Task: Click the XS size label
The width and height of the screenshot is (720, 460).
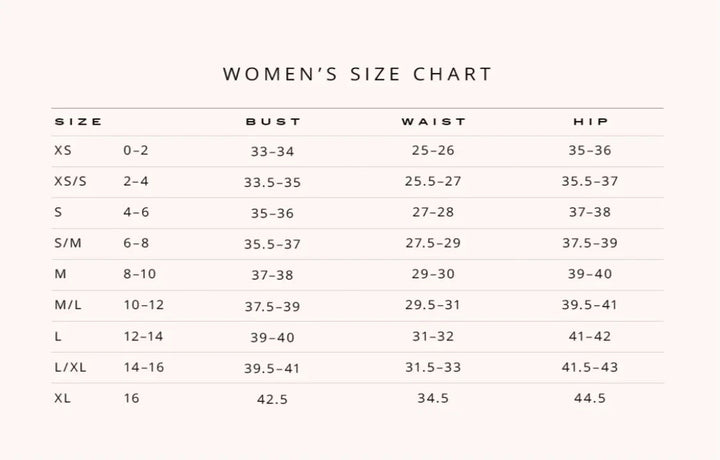Action: 63,151
